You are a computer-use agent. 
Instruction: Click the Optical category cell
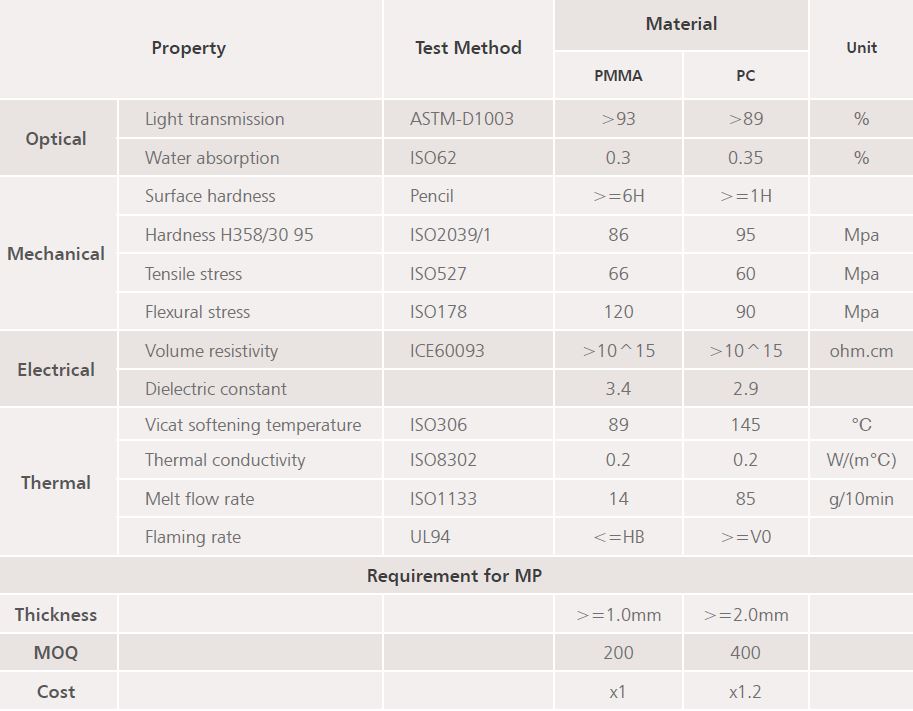[x=56, y=139]
